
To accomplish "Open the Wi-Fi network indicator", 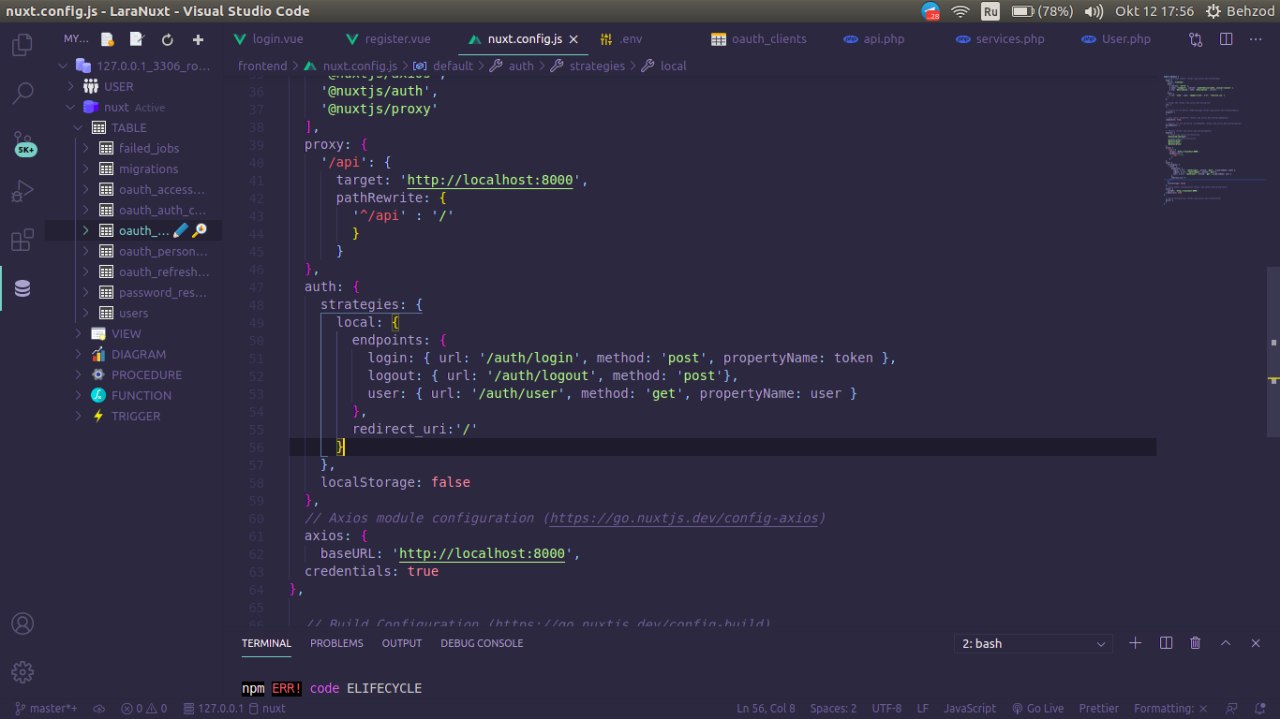I will click(960, 11).
